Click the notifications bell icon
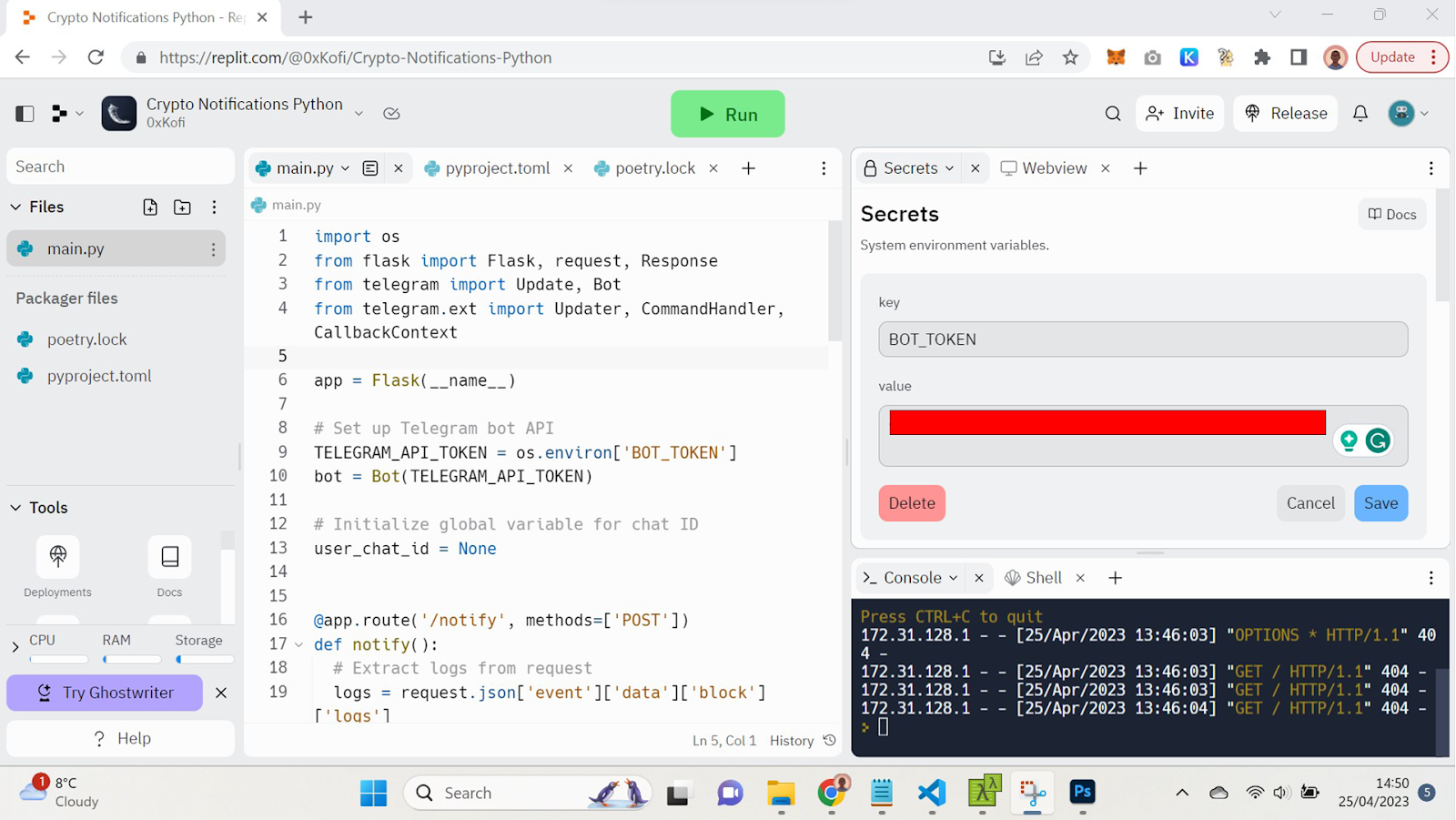 pos(1360,114)
